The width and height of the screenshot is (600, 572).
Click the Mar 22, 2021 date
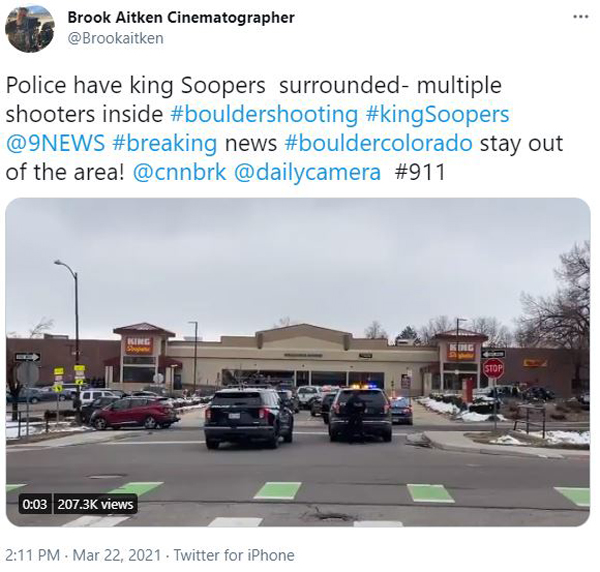pos(117,555)
